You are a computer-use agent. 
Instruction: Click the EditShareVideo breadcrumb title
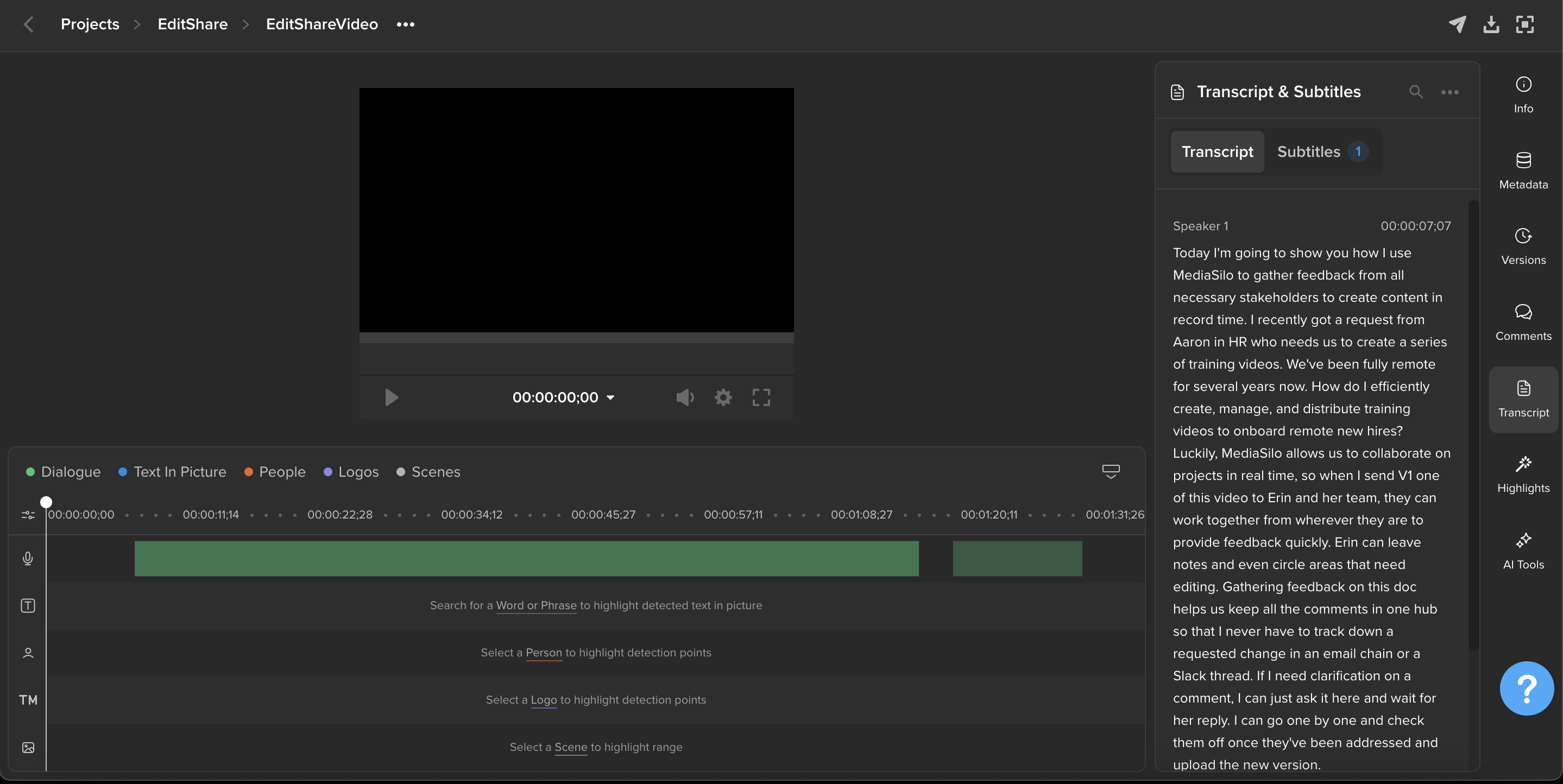pos(322,24)
